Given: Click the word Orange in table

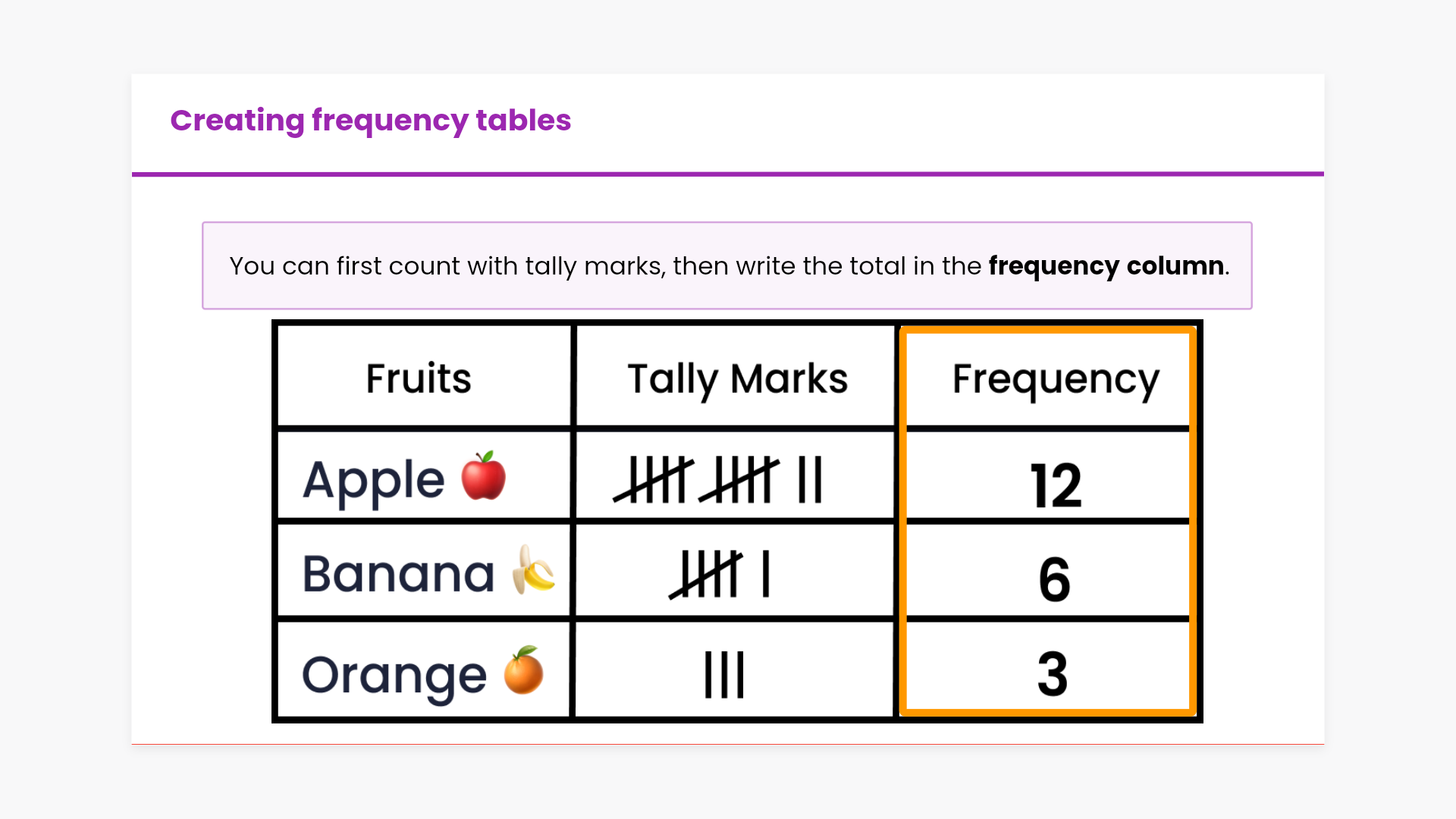Looking at the screenshot, I should pos(394,675).
